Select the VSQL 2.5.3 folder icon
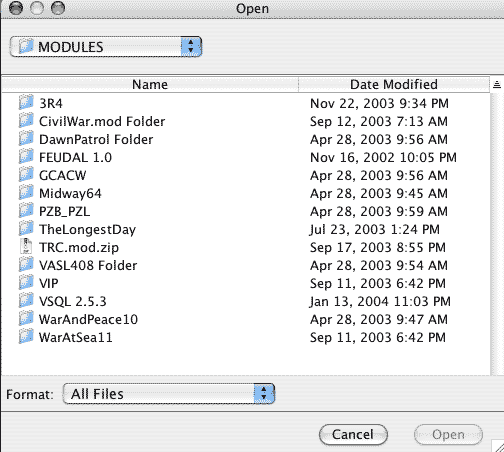The width and height of the screenshot is (504, 452). (x=26, y=300)
